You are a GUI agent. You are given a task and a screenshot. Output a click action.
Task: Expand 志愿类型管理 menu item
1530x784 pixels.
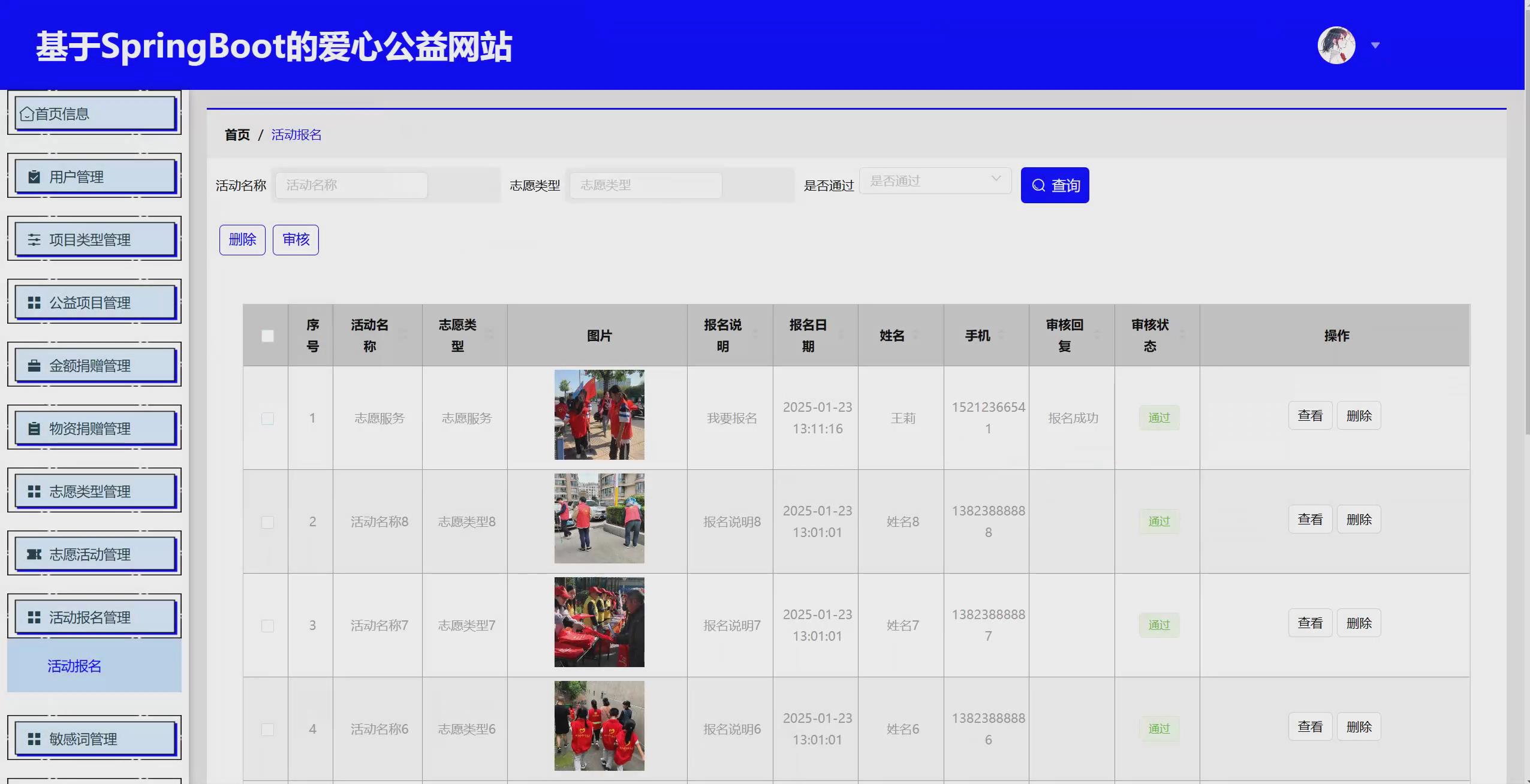pyautogui.click(x=95, y=491)
